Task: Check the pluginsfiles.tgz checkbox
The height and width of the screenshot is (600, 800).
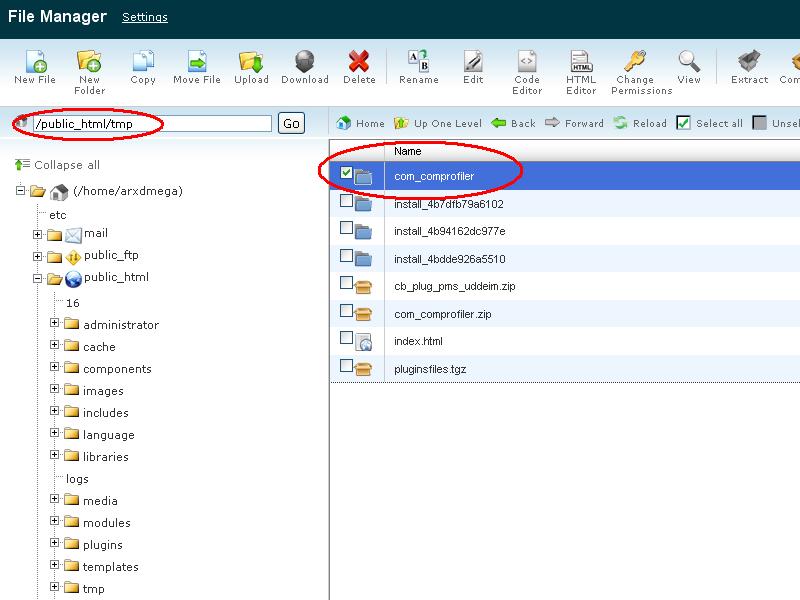Action: pyautogui.click(x=346, y=365)
